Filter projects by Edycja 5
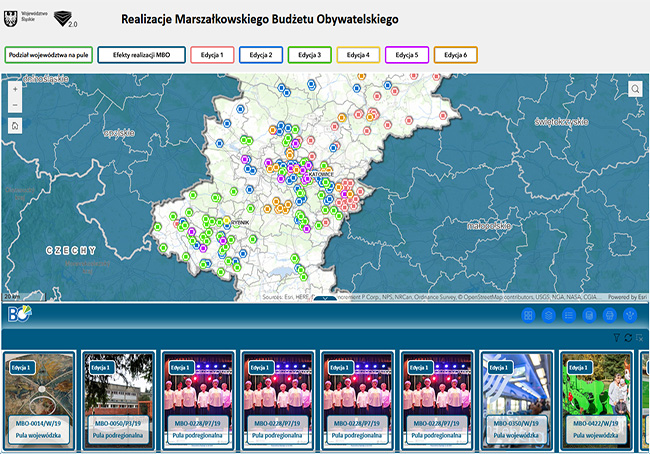The width and height of the screenshot is (650, 454). click(x=407, y=55)
